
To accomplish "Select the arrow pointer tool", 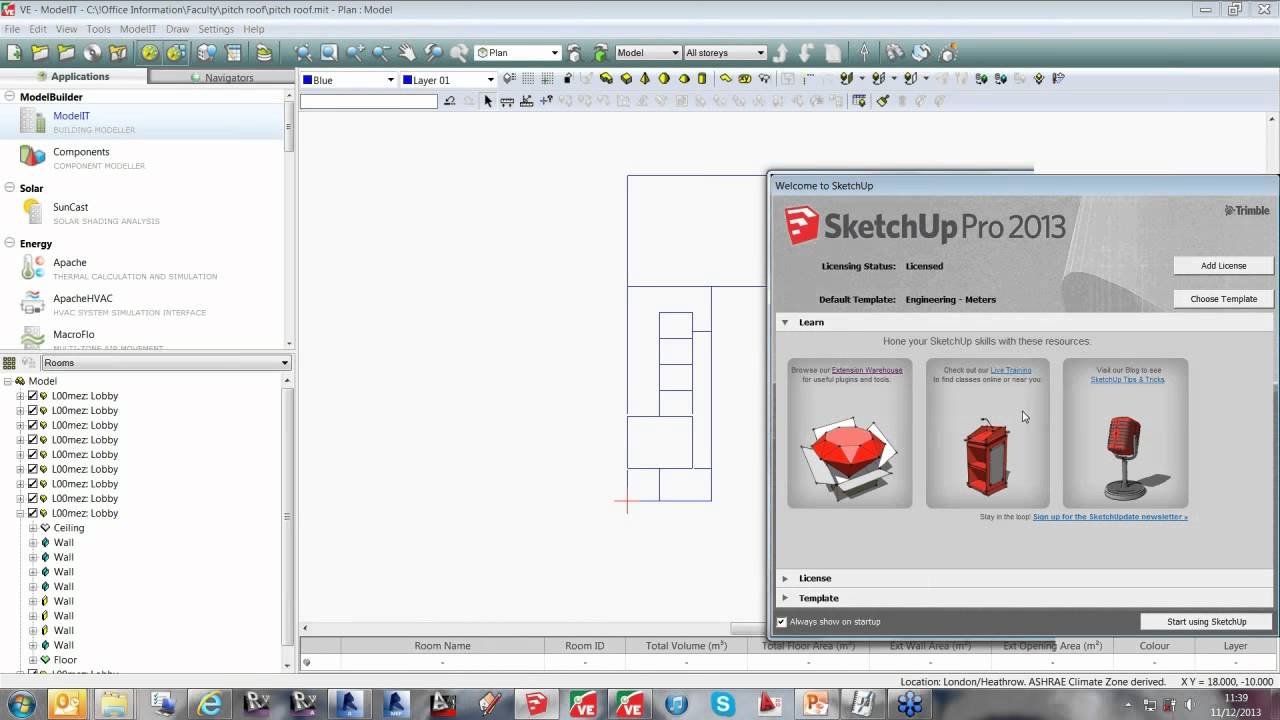I will tap(488, 101).
